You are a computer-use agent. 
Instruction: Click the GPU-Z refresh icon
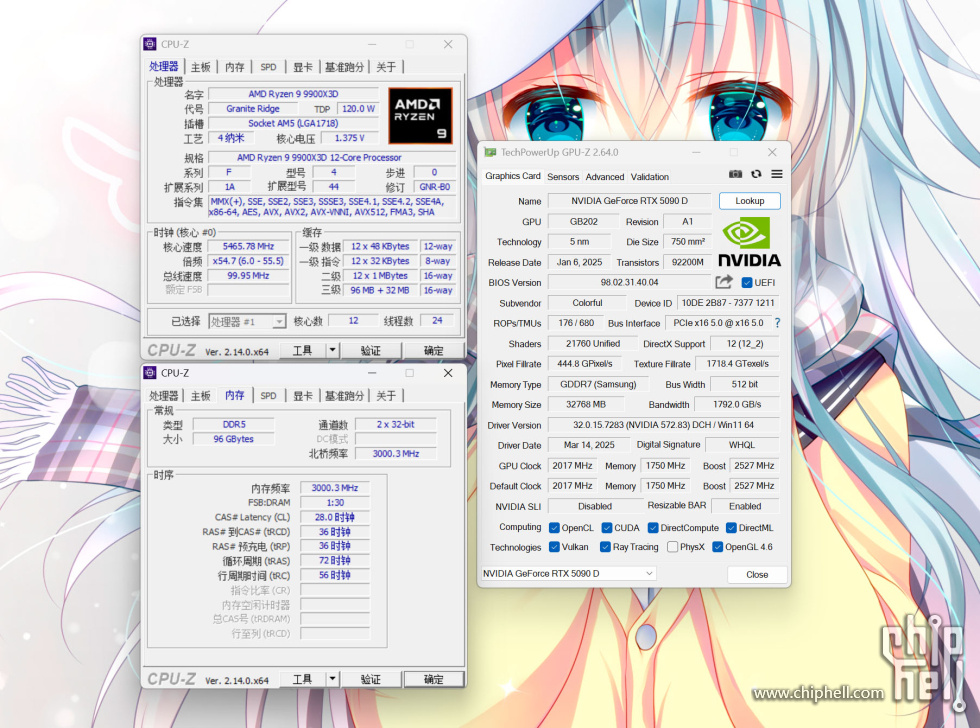click(x=756, y=174)
